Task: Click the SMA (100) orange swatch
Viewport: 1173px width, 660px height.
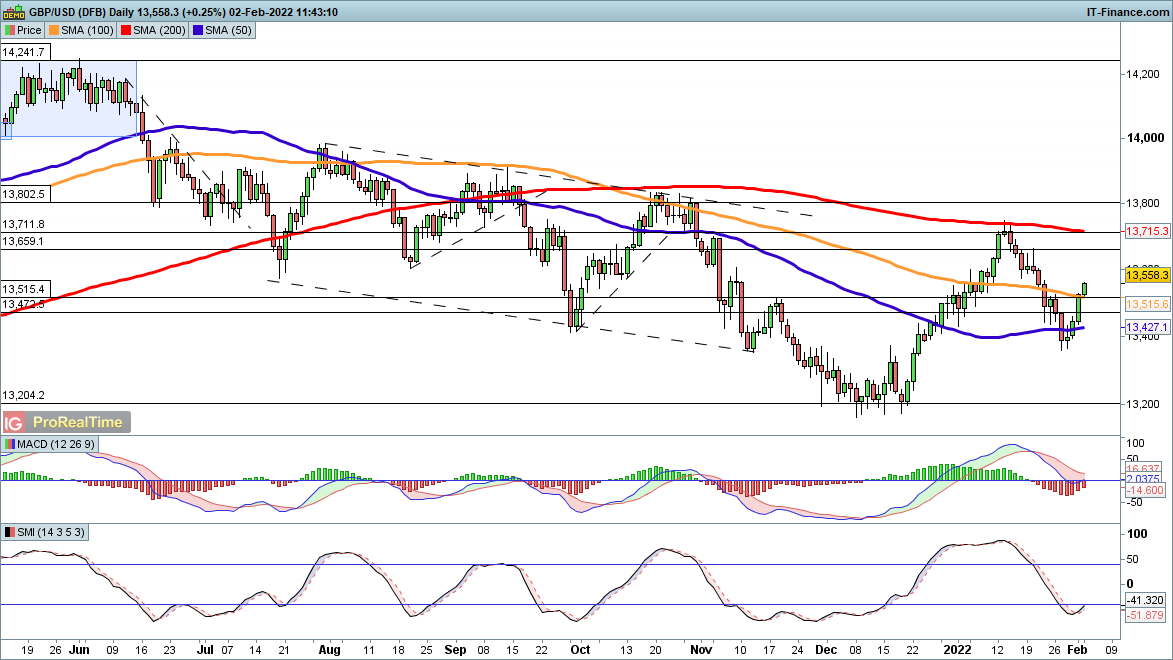Action: coord(54,31)
